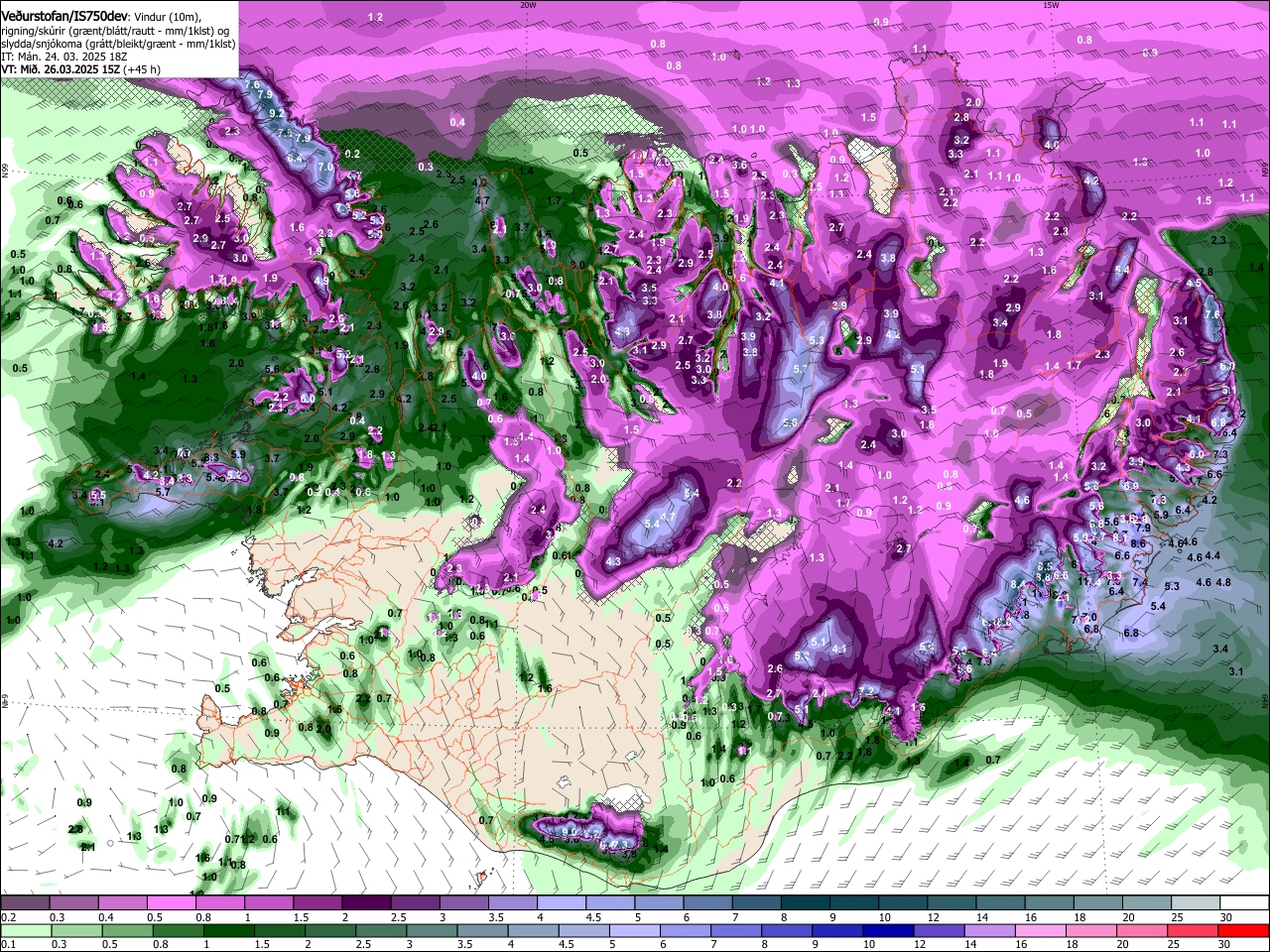Click the 'slydda/snjókoma' legend description line

tap(118, 44)
